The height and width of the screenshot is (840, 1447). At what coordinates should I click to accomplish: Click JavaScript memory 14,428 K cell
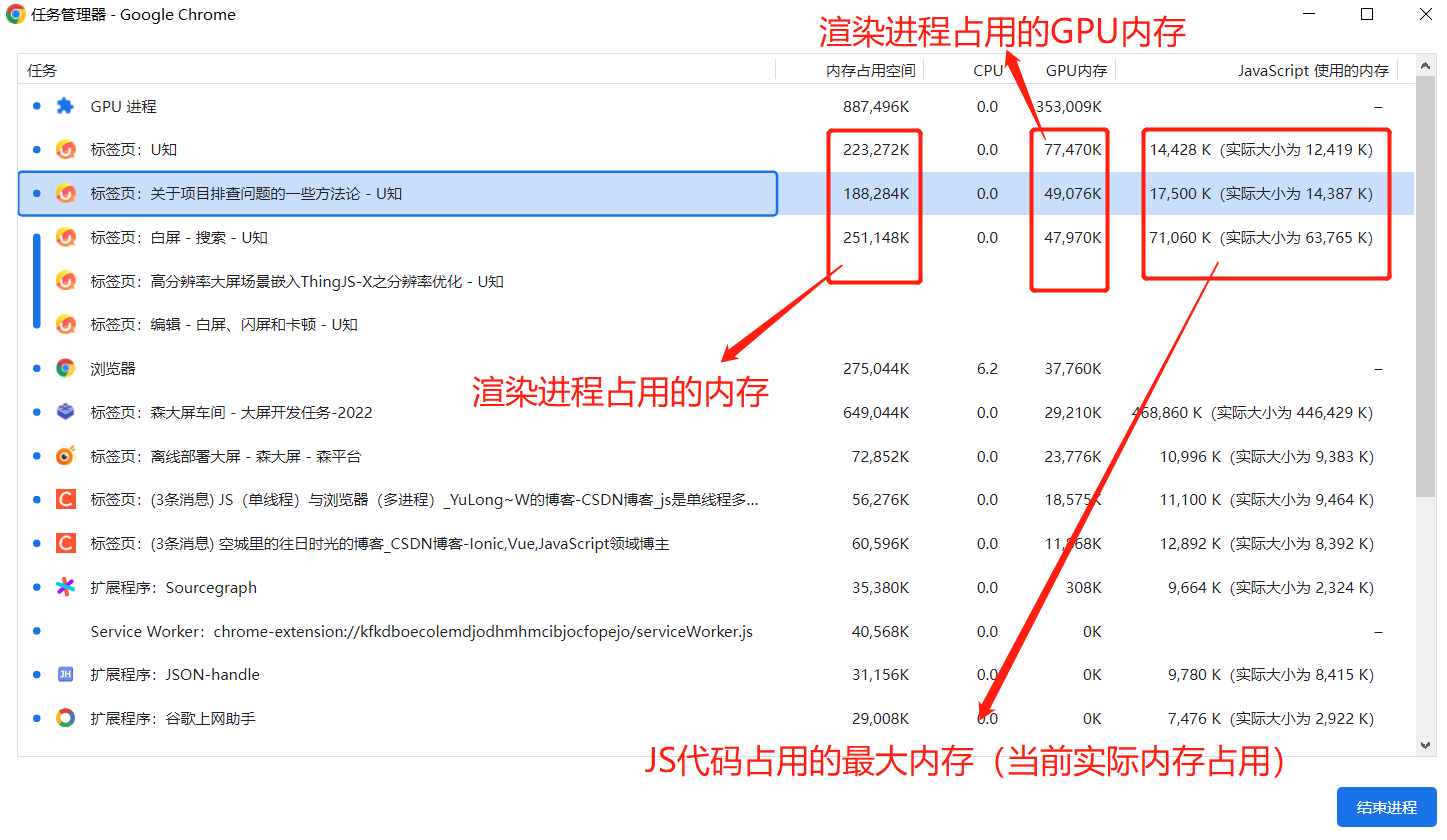[x=1261, y=150]
